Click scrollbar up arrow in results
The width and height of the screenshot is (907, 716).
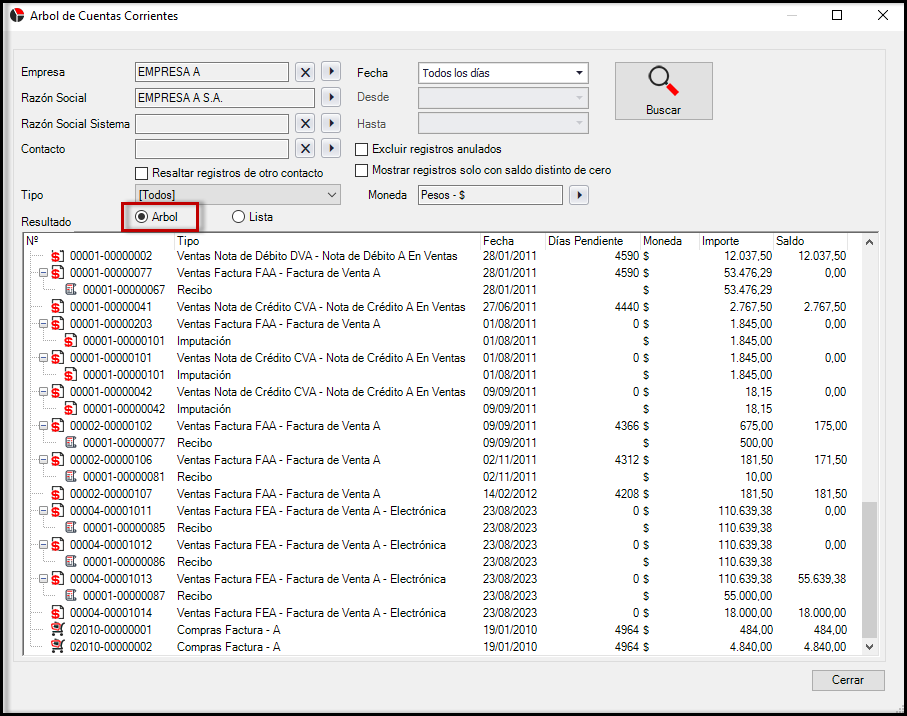(869, 242)
